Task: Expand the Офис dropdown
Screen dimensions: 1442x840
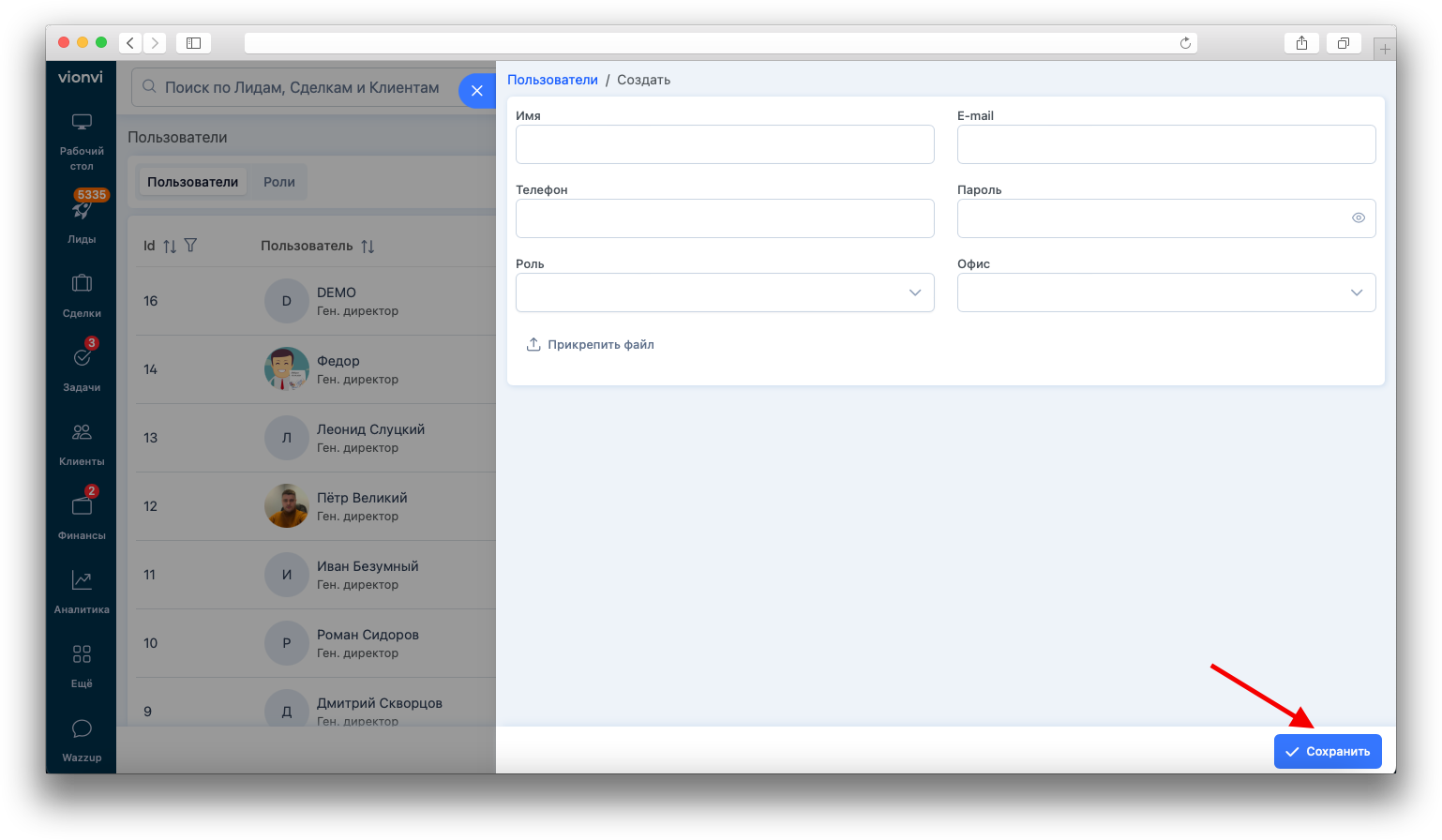Action: [x=1357, y=292]
